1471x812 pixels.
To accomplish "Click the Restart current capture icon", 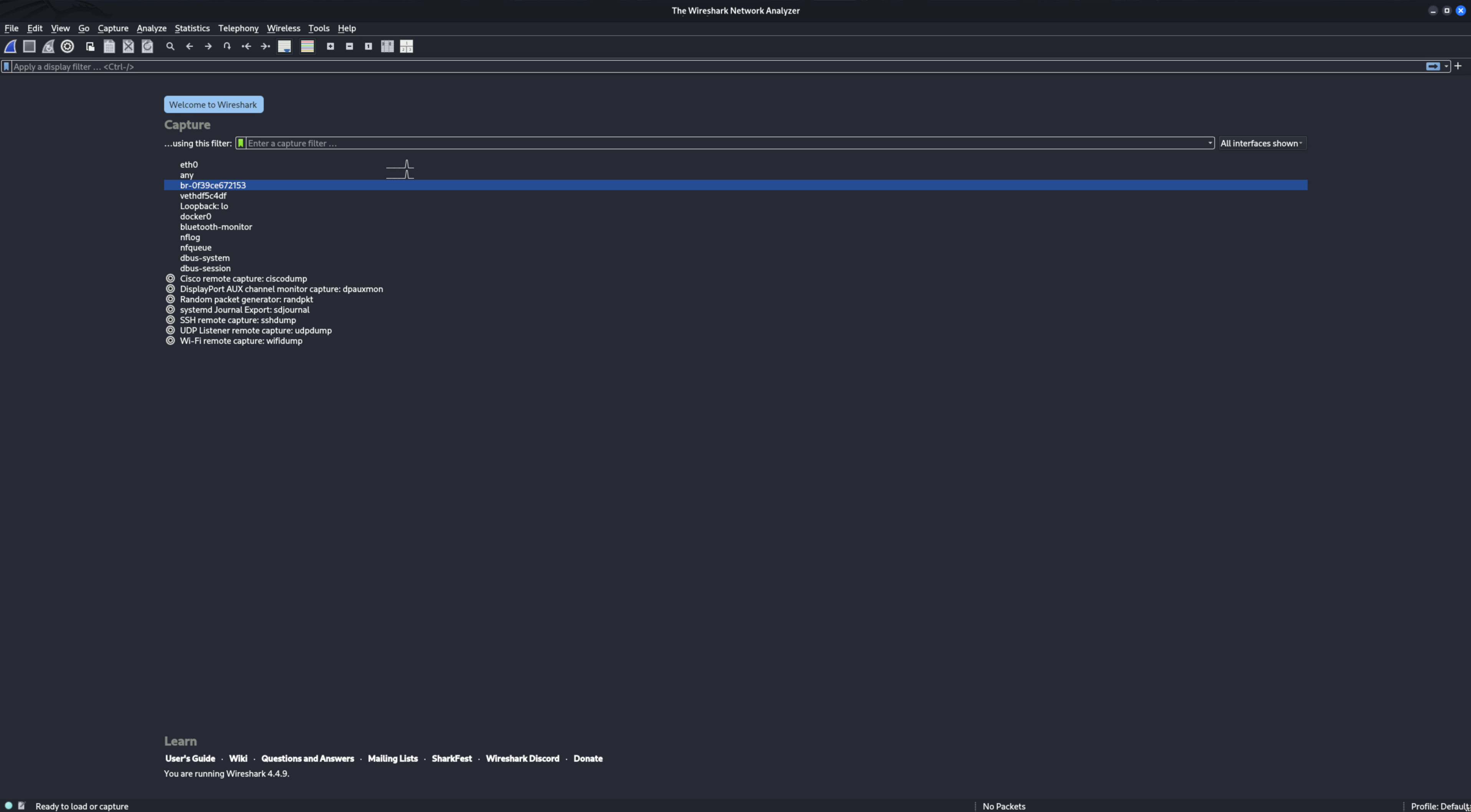I will 48,46.
